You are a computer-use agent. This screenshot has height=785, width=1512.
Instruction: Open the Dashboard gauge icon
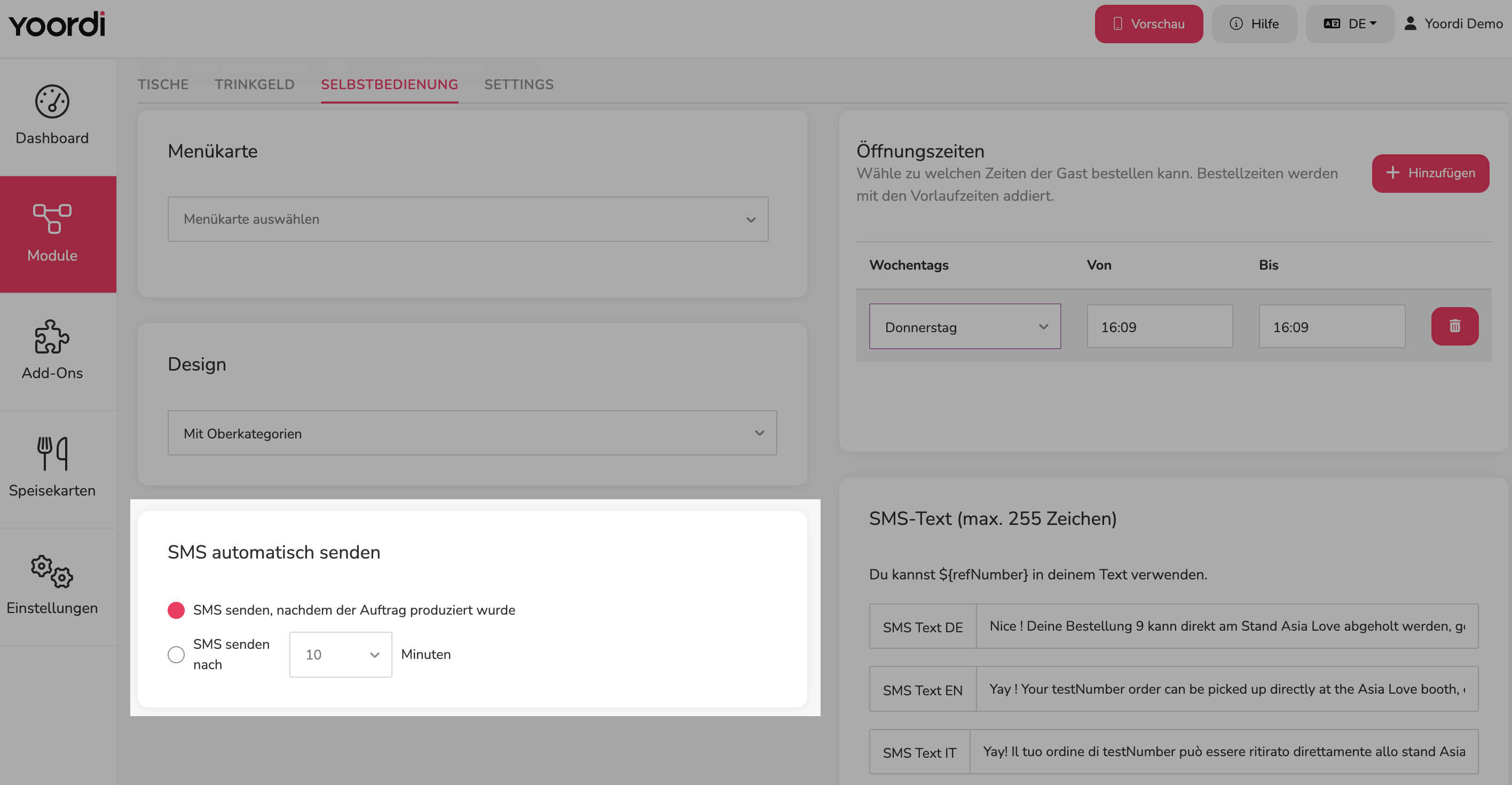[x=52, y=101]
